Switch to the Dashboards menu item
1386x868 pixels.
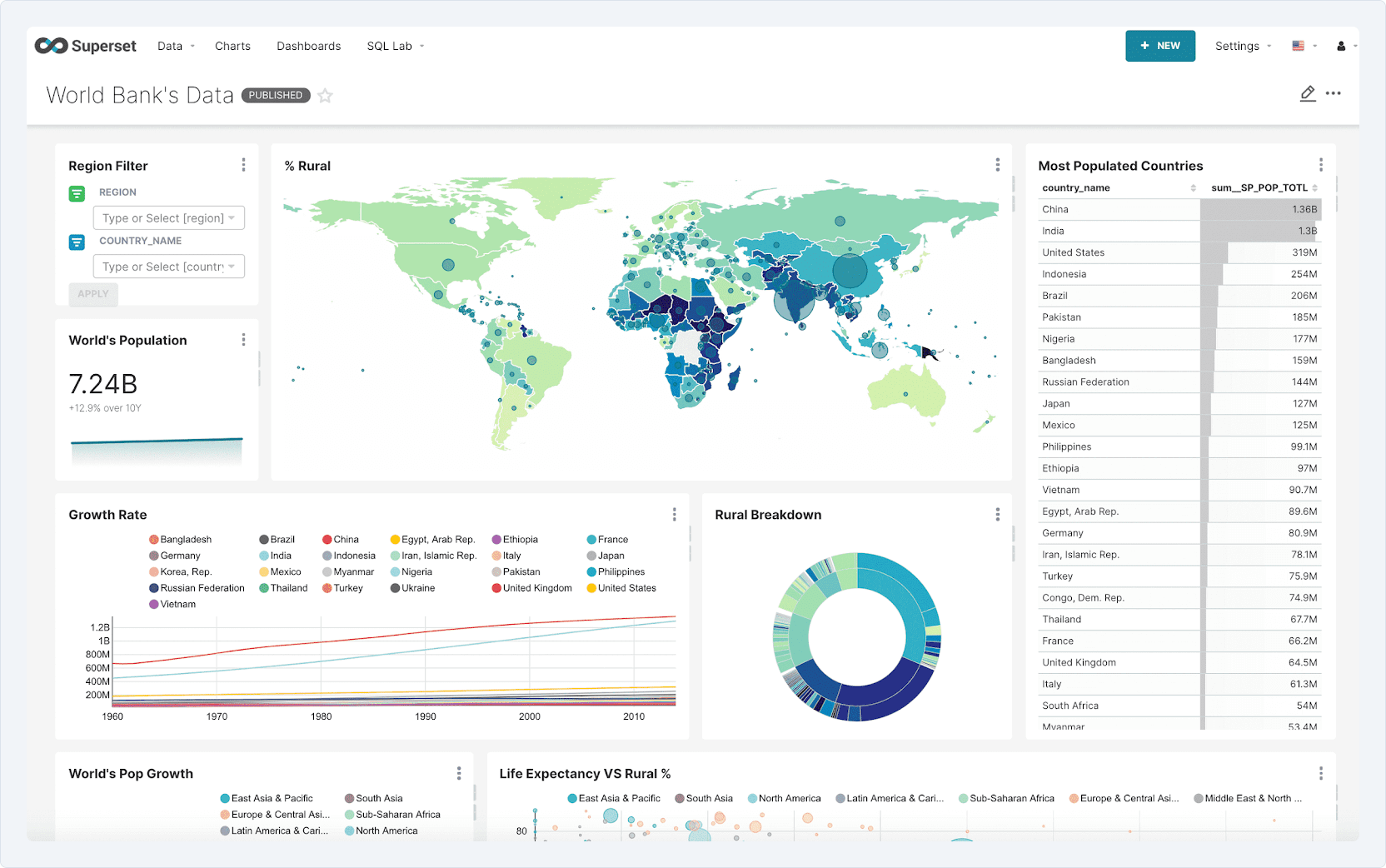pos(308,46)
